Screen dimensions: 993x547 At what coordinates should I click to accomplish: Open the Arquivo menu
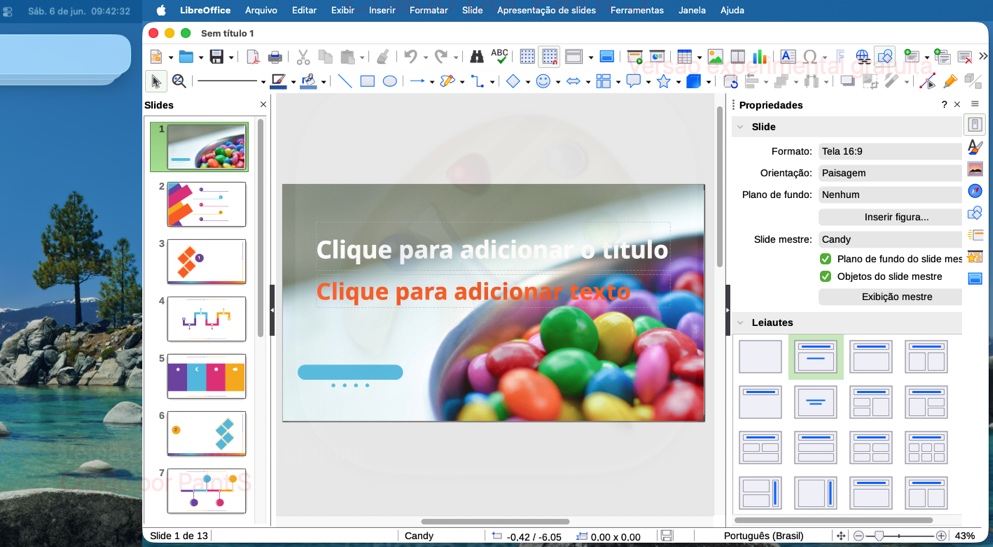coord(261,10)
